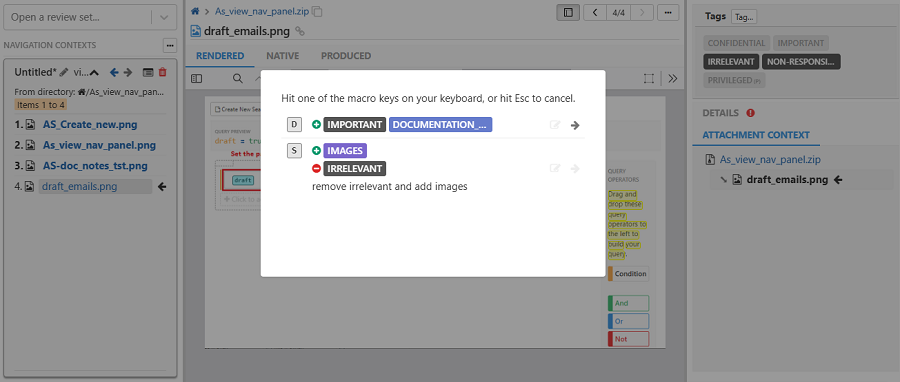Open the context list view icon

148,72
